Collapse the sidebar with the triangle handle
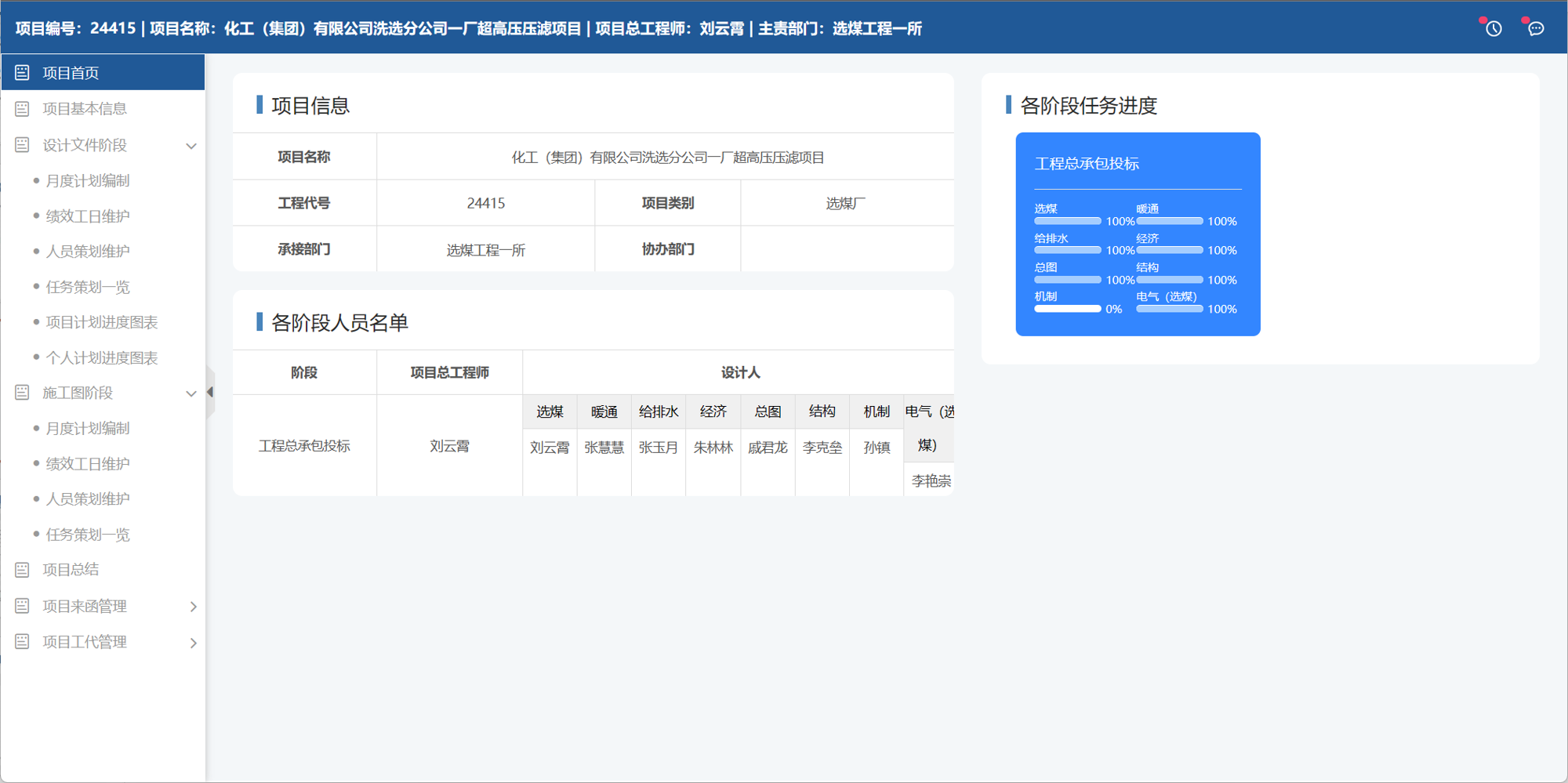The image size is (1568, 783). pyautogui.click(x=210, y=392)
